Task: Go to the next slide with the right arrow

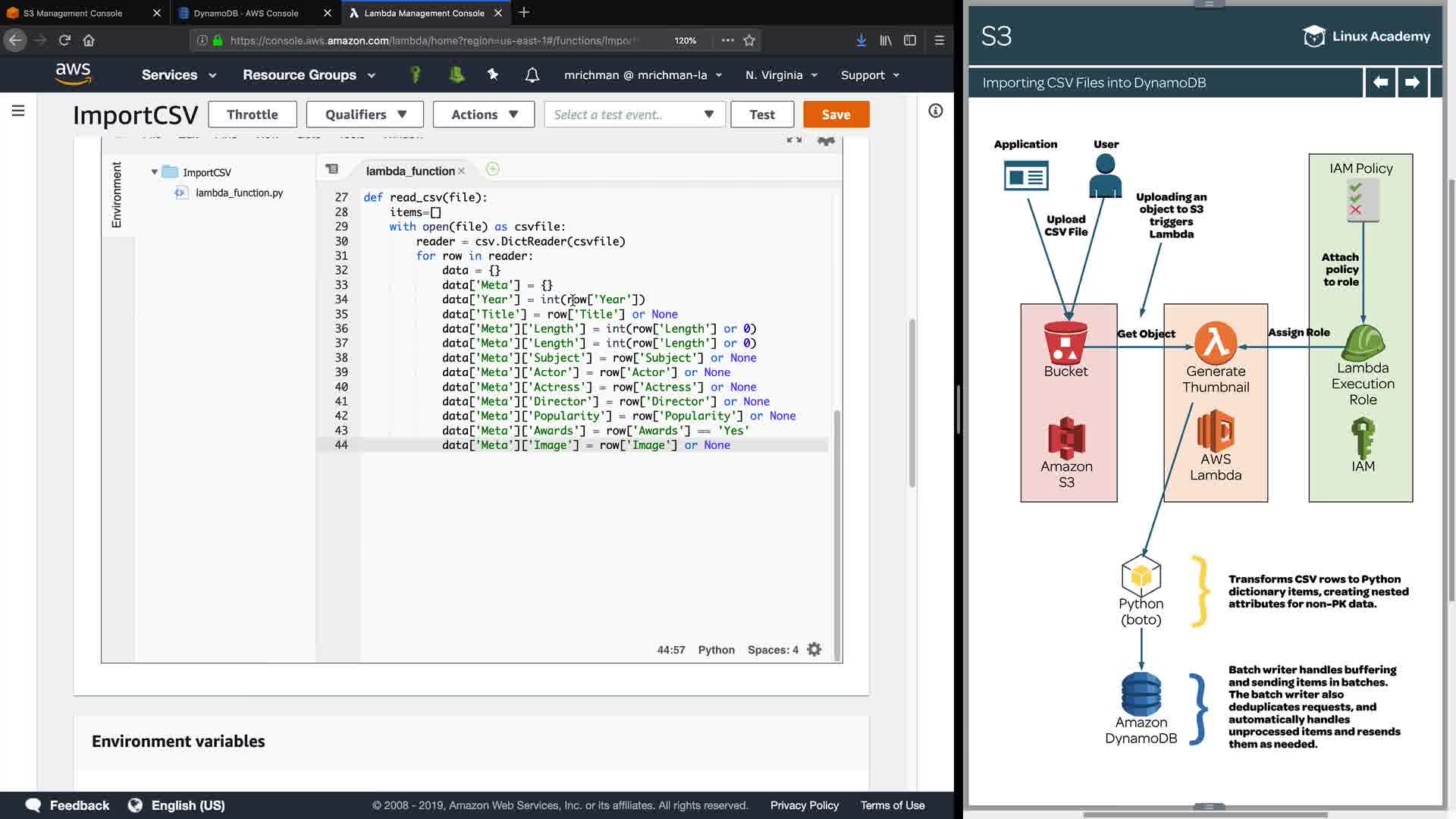Action: pos(1412,83)
